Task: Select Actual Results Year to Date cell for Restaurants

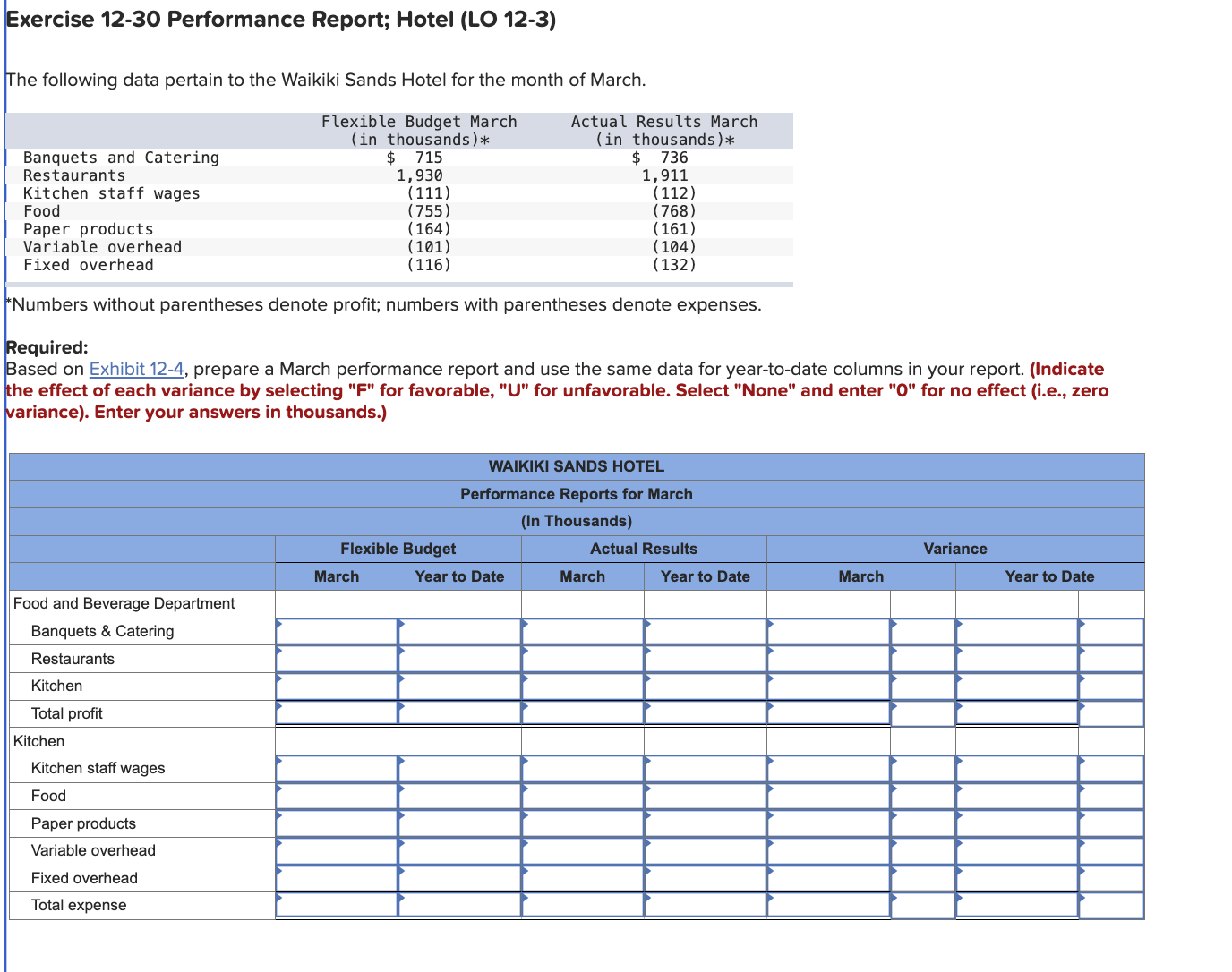Action: (706, 659)
